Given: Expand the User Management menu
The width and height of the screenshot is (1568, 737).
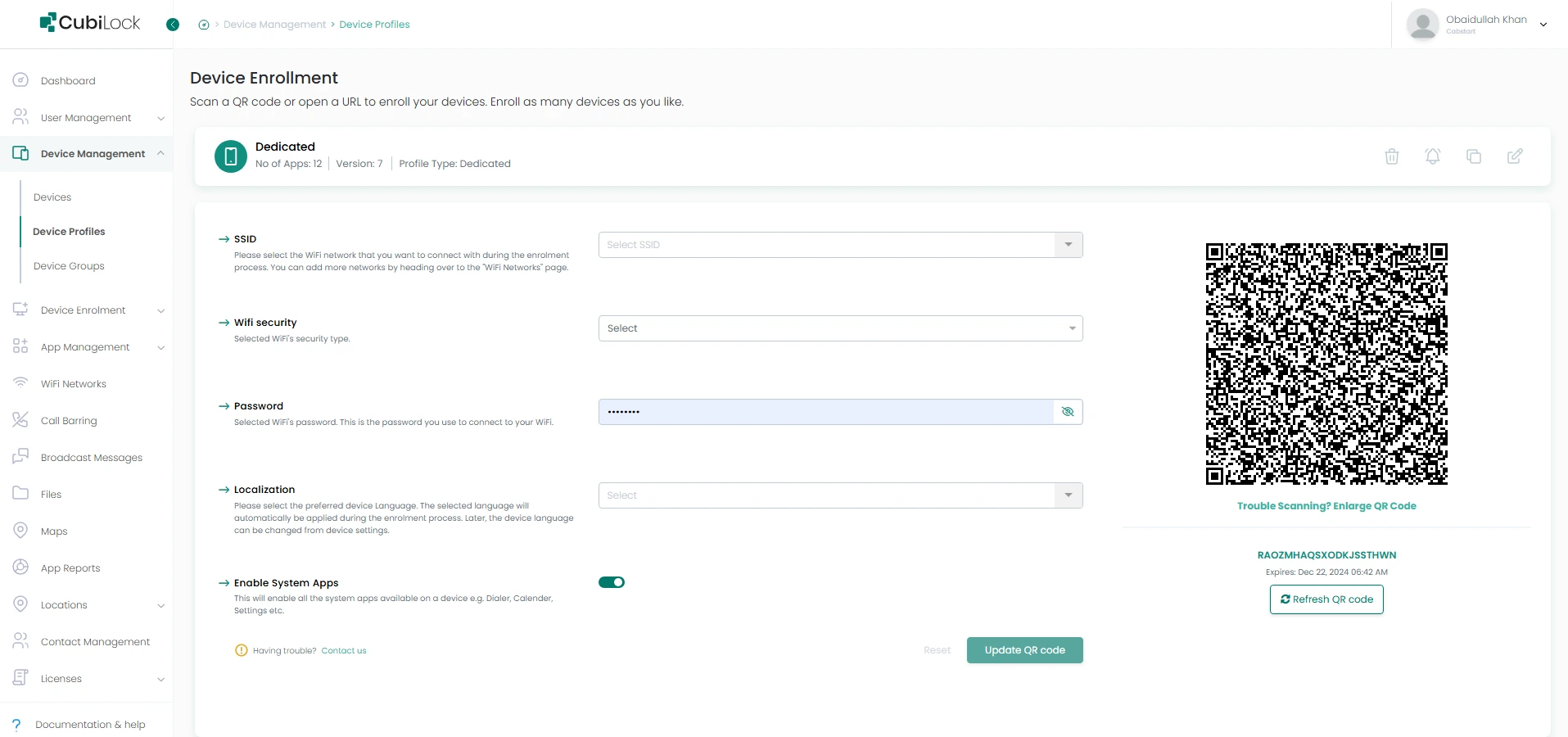Looking at the screenshot, I should (x=87, y=118).
